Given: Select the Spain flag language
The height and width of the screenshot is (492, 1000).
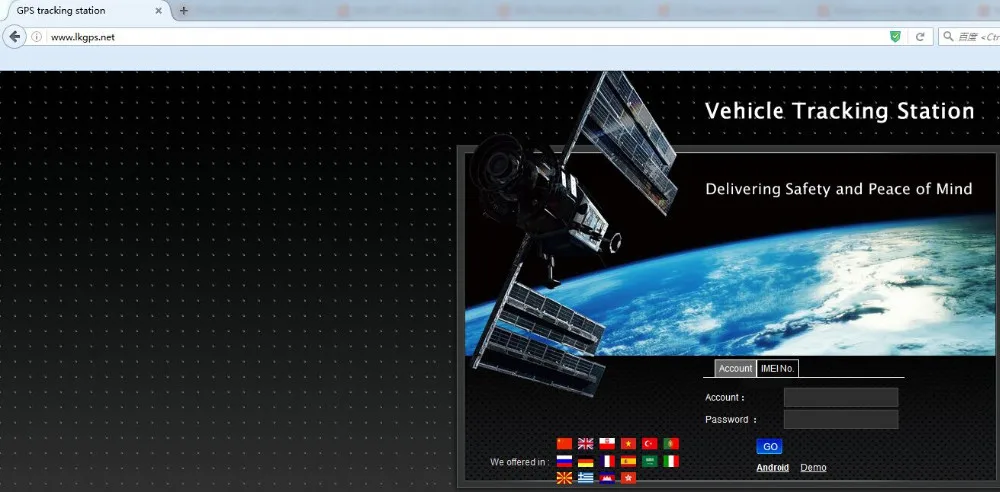Looking at the screenshot, I should pyautogui.click(x=628, y=461).
